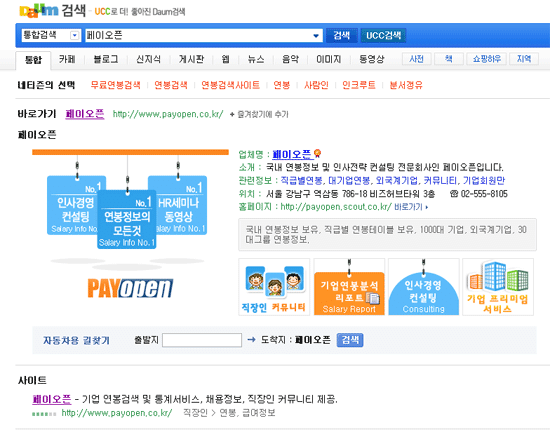The height and width of the screenshot is (430, 550).
Task: Click the 인크루트 suggested keyword
Action: pyautogui.click(x=359, y=85)
